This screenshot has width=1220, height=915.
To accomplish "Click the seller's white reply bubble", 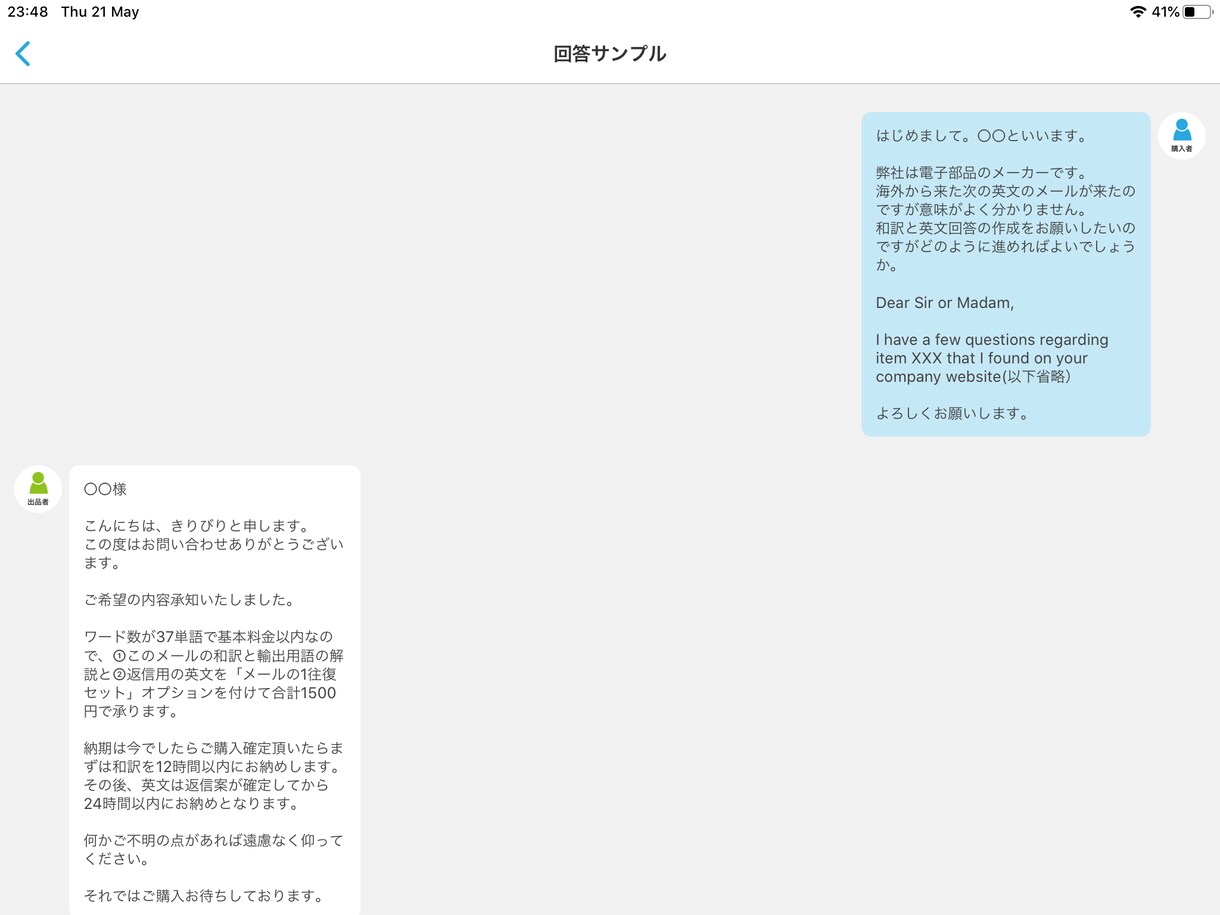I will point(214,690).
